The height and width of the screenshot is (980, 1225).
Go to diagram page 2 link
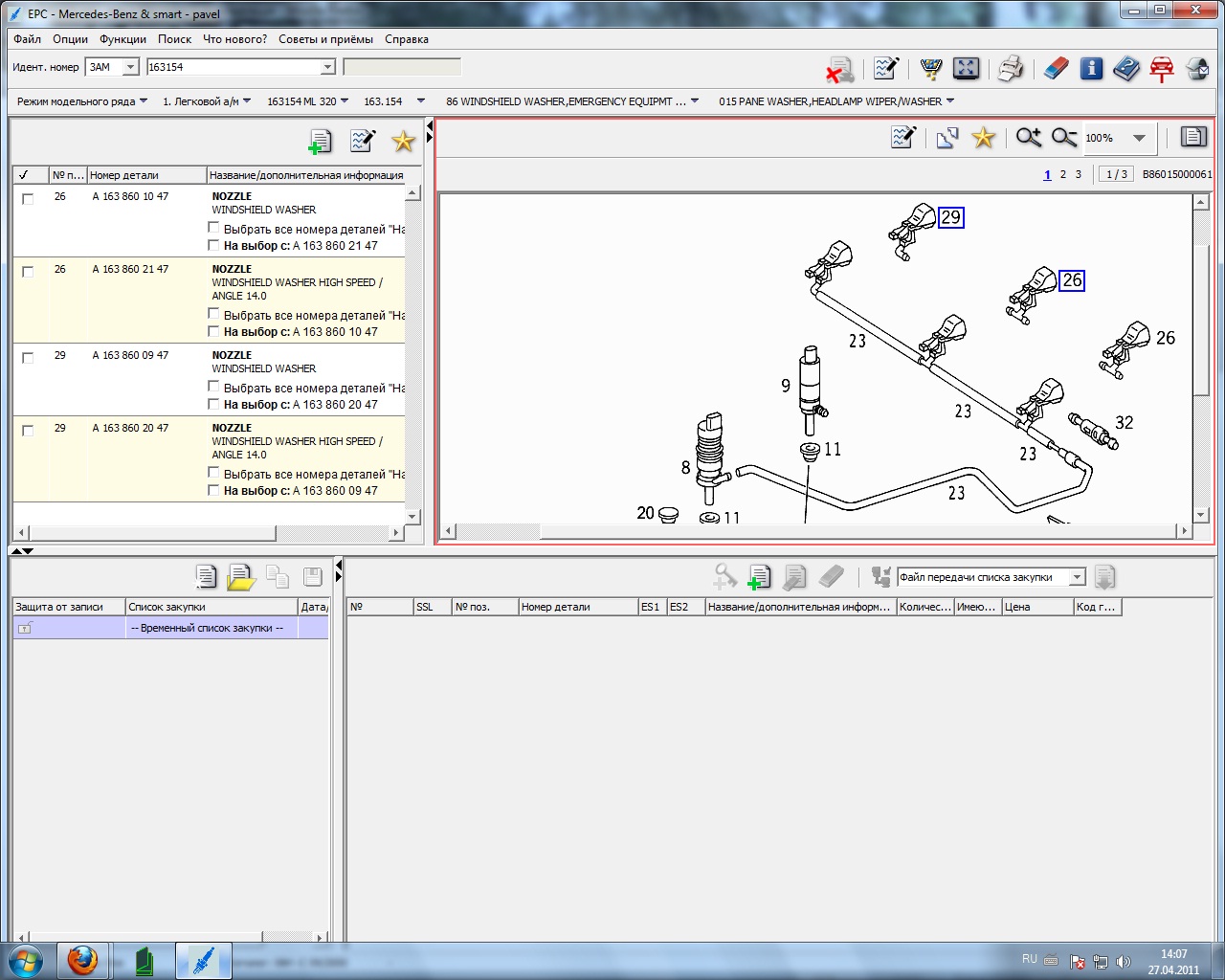(1062, 174)
